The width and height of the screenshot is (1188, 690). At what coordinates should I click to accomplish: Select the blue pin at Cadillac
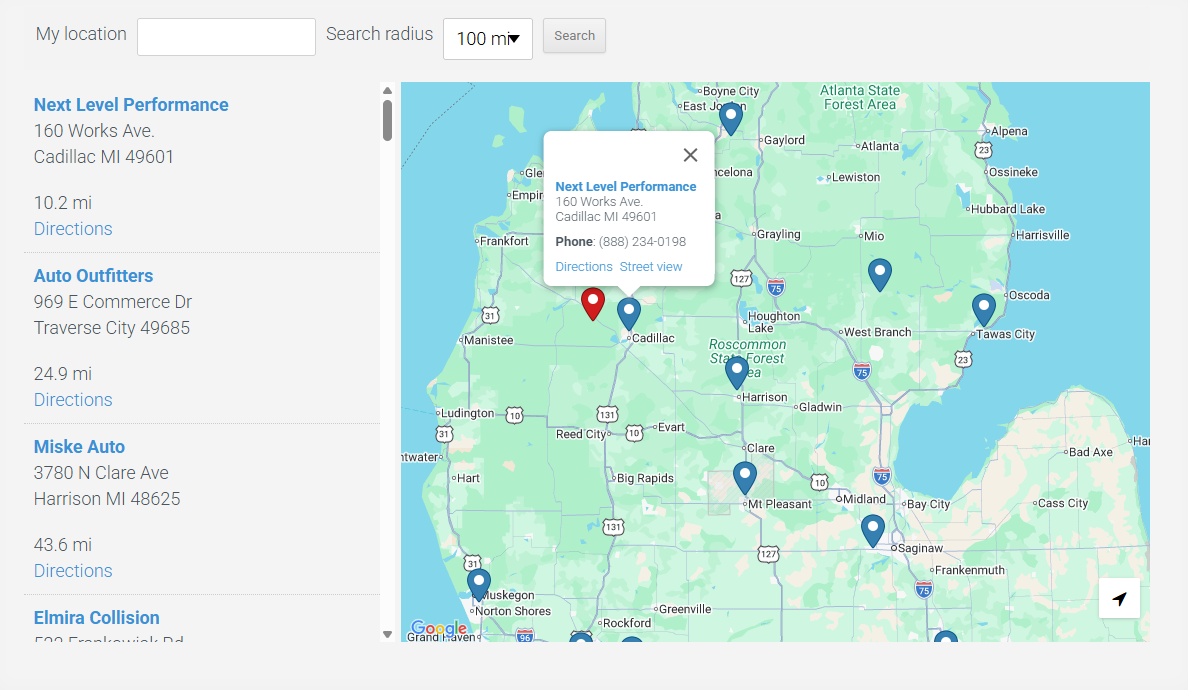[628, 312]
